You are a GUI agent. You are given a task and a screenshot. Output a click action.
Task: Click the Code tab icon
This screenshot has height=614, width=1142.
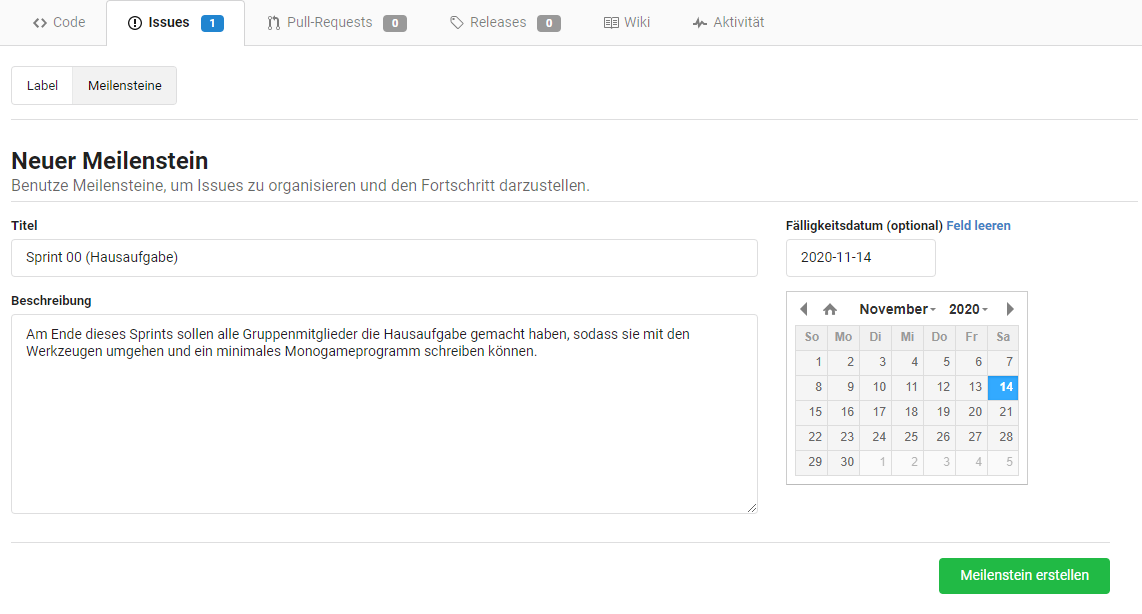[x=40, y=23]
